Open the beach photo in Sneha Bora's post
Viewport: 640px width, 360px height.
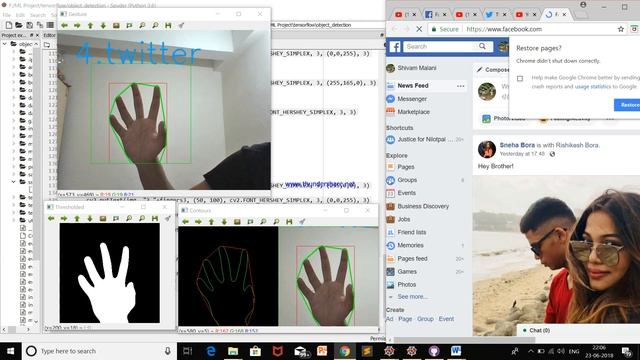556,256
